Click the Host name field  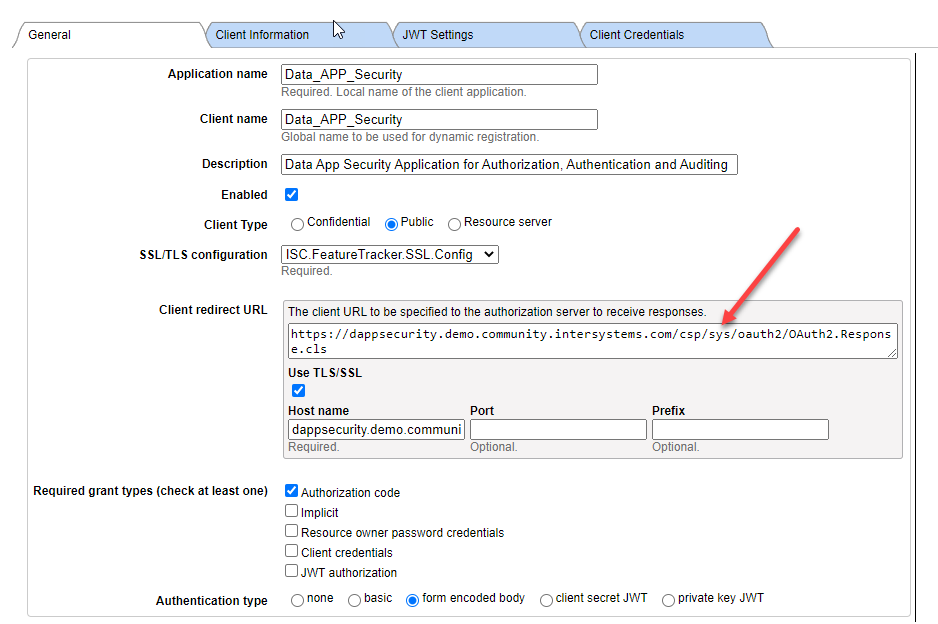(376, 429)
